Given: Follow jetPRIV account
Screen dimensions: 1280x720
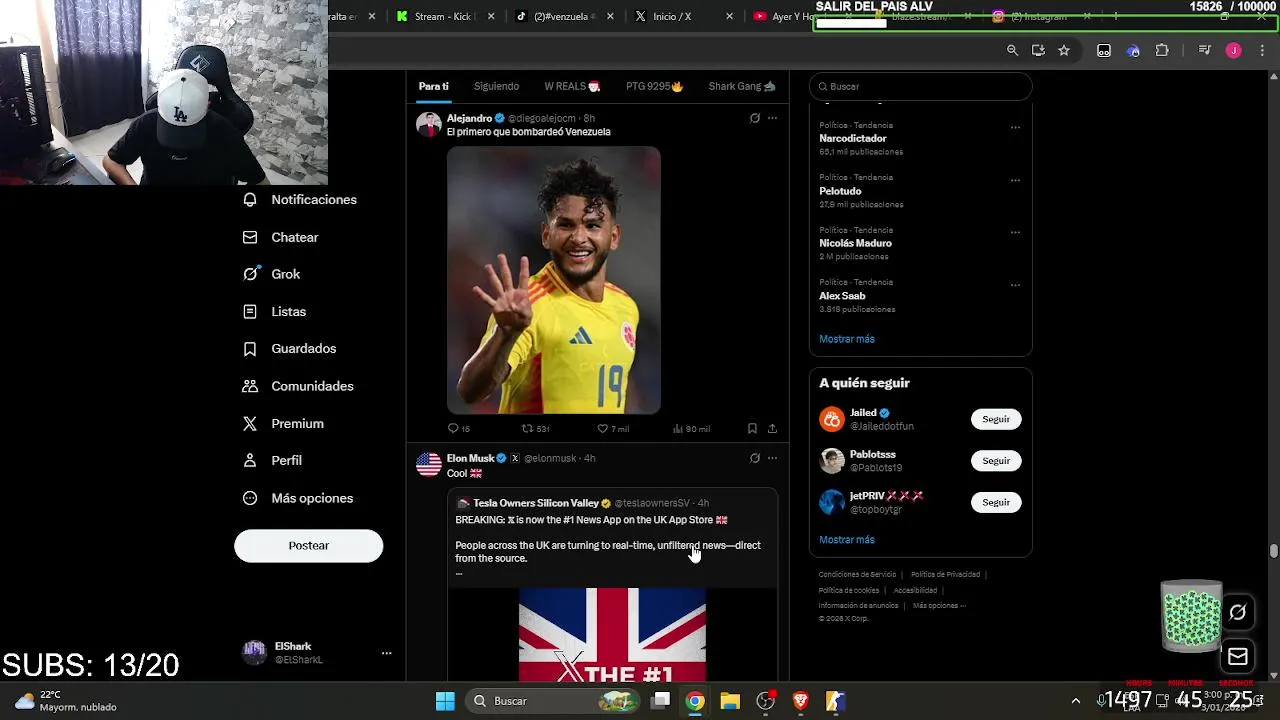Looking at the screenshot, I should pyautogui.click(x=996, y=502).
